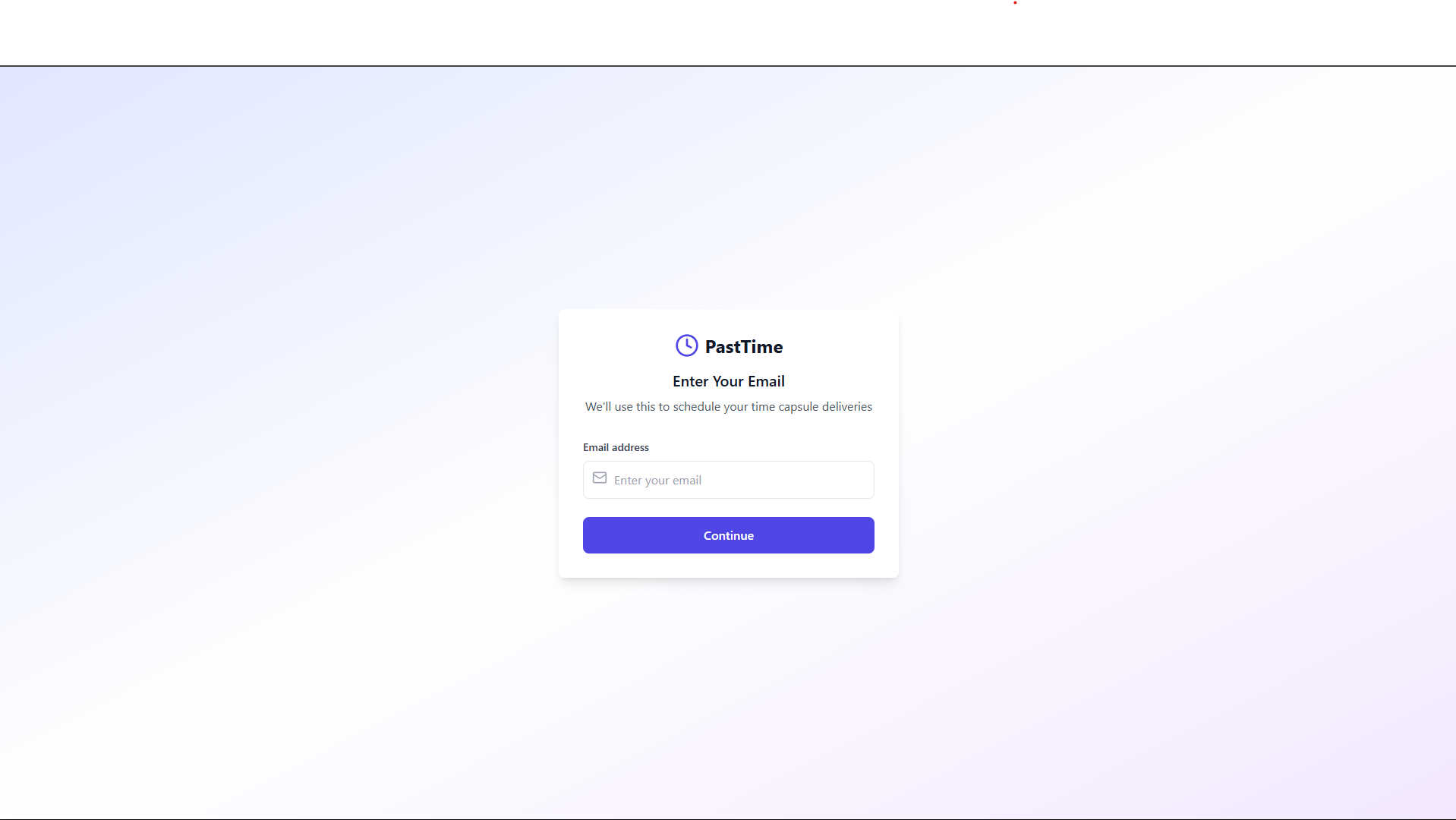Image resolution: width=1456 pixels, height=820 pixels.
Task: Select the mail icon left of placeholder
Action: tap(600, 478)
